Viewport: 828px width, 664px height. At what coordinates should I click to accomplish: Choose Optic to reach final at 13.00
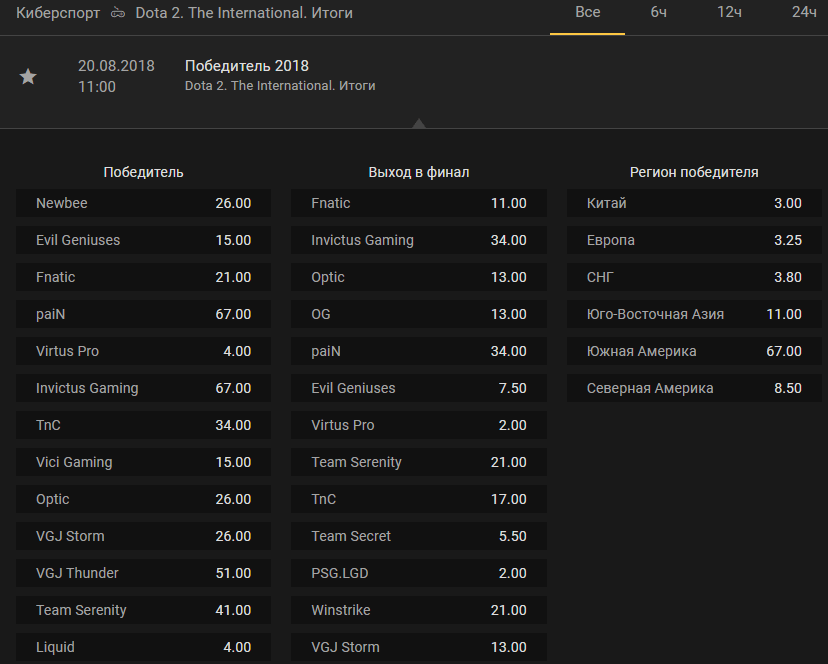pos(419,277)
